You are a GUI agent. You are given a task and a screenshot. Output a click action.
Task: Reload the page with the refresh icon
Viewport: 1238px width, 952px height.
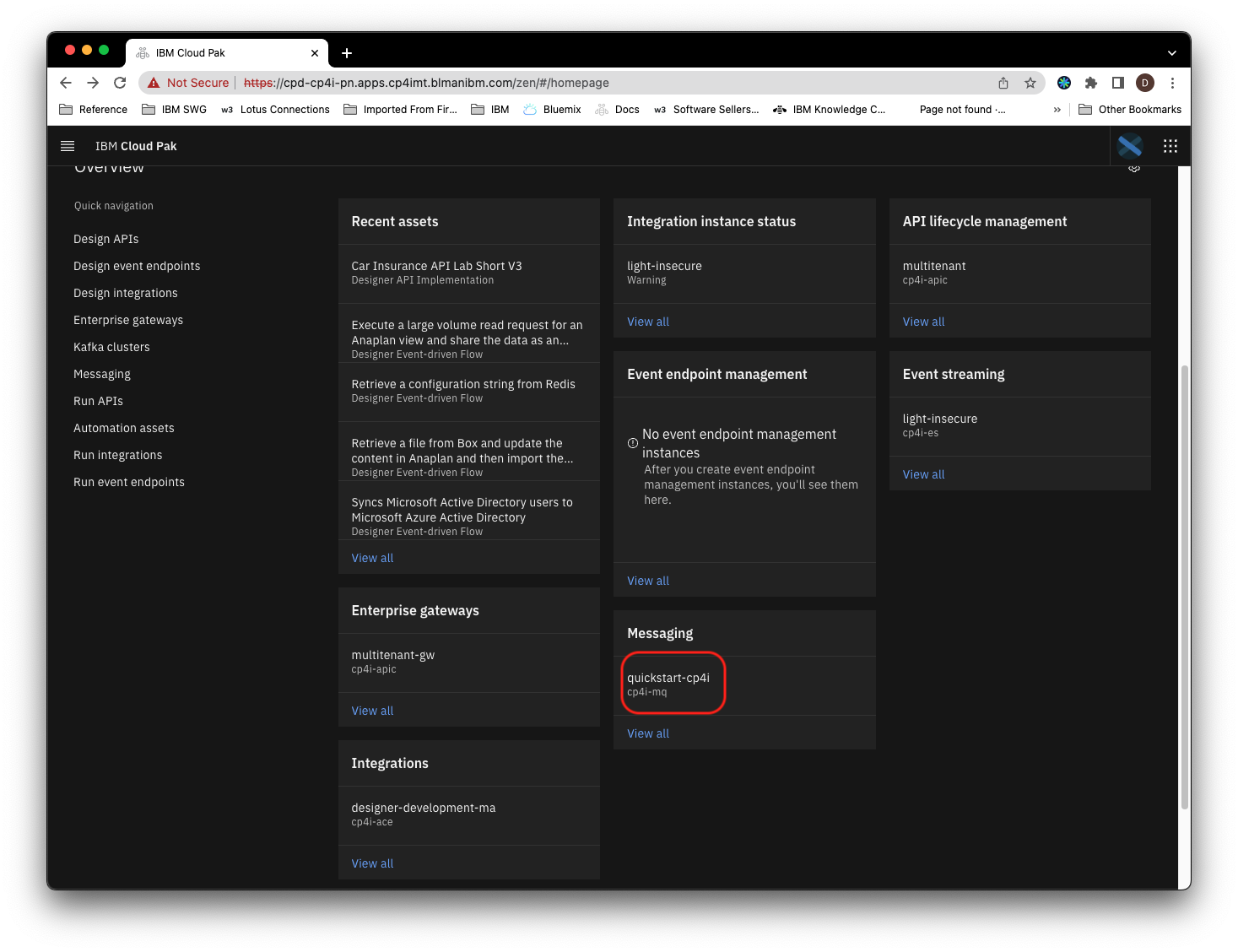click(120, 83)
